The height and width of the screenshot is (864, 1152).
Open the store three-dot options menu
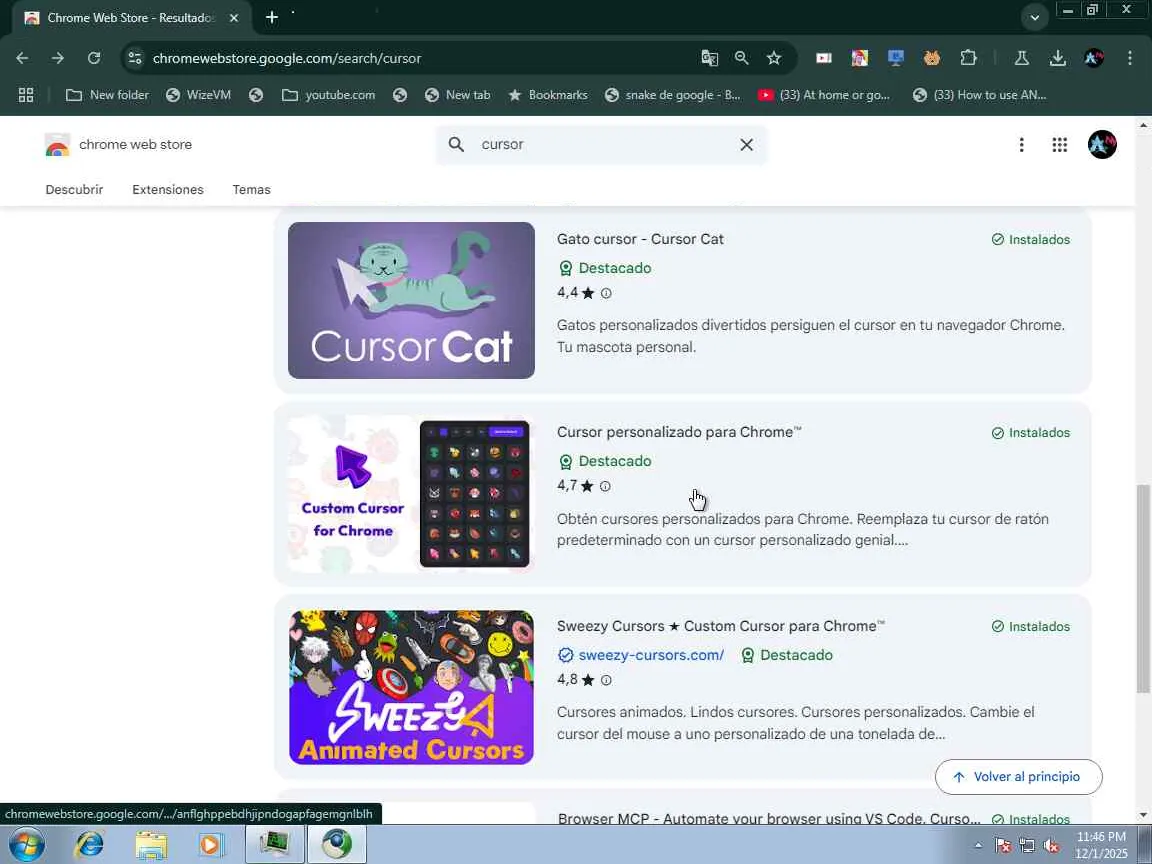tap(1021, 145)
